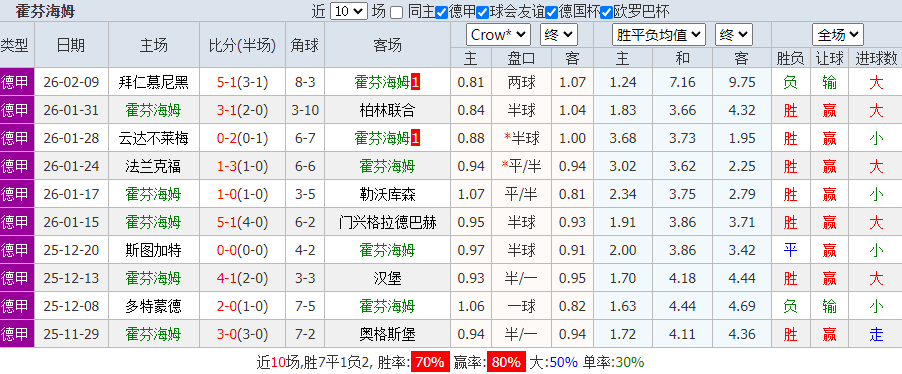Click the corner count 8-3
The width and height of the screenshot is (902, 374).
coord(305,82)
